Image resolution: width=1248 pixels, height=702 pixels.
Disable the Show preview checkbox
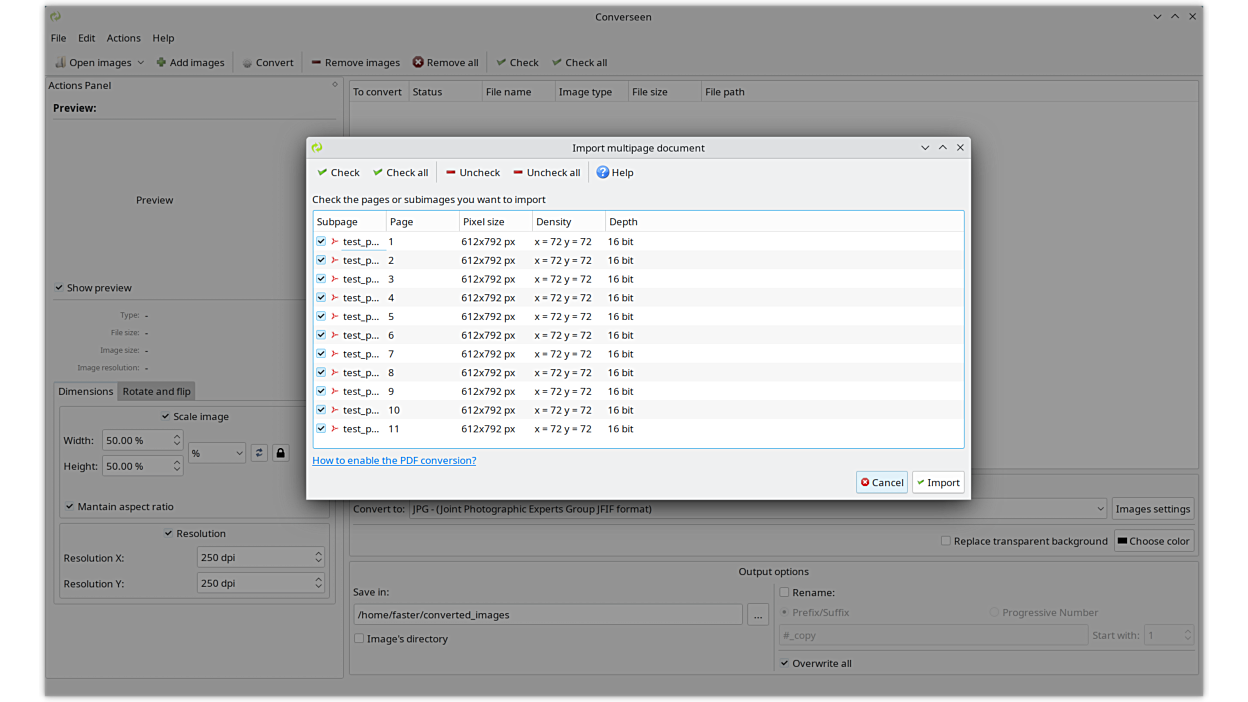tap(59, 288)
